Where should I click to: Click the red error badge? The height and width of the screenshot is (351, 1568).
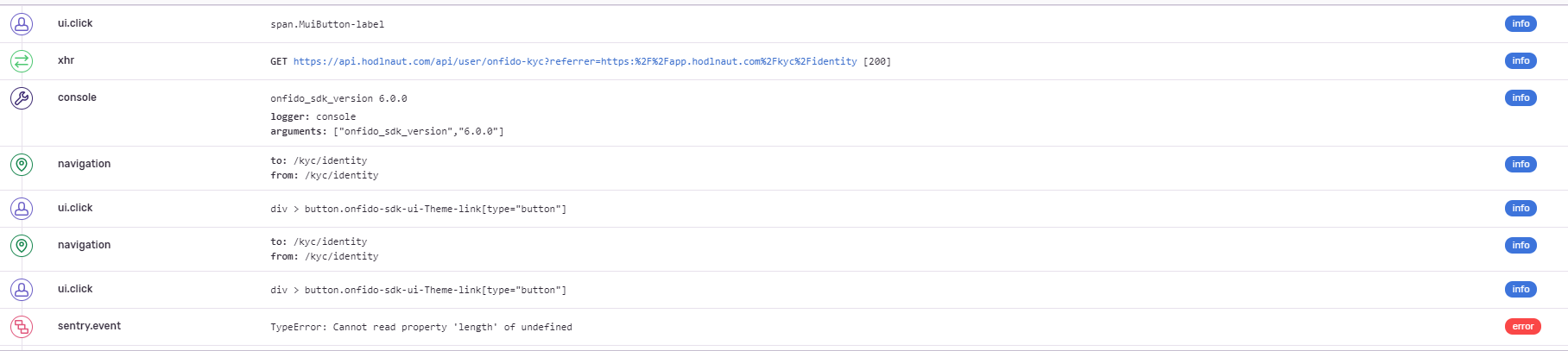(x=1523, y=326)
